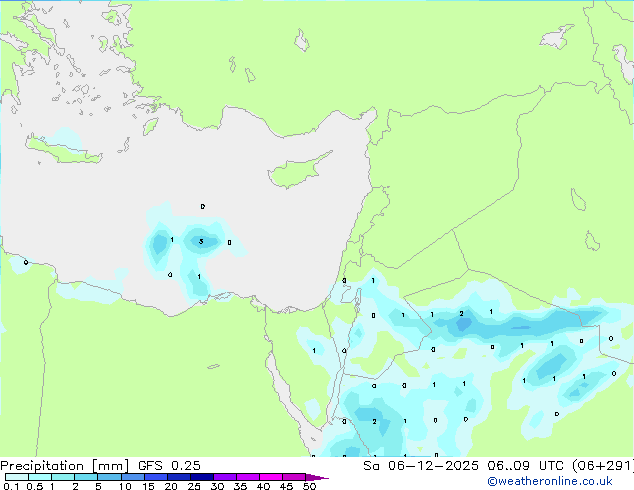Viewport: 634px width, 490px height.
Task: Click the purple arrow tip ending the legend
Action: pyautogui.click(x=317, y=477)
